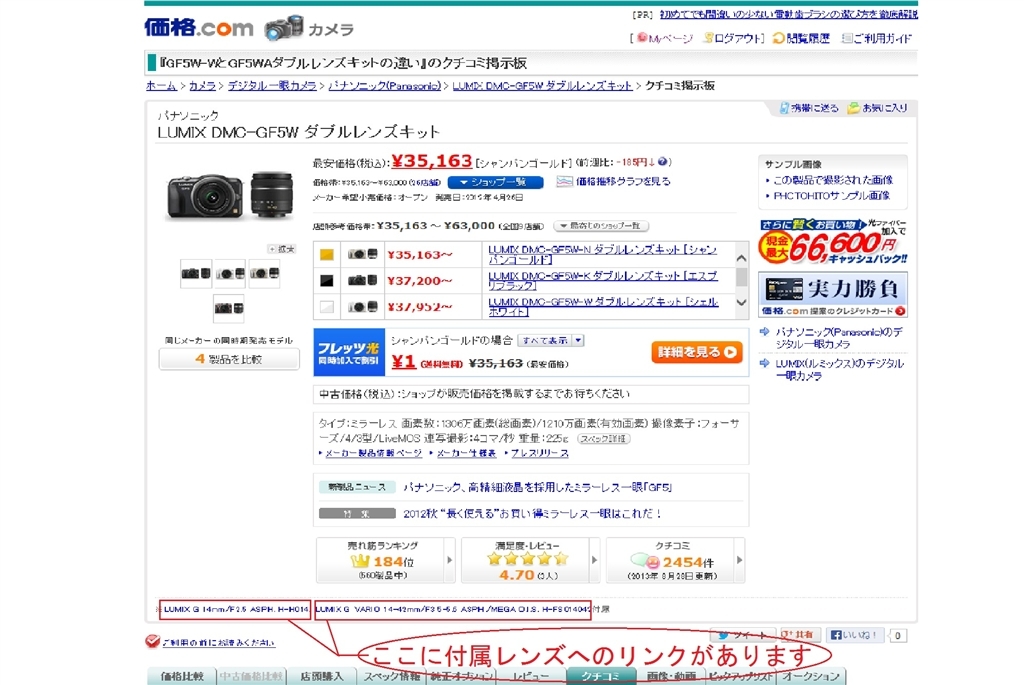Open メーカー仕様表 link

pos(466,453)
